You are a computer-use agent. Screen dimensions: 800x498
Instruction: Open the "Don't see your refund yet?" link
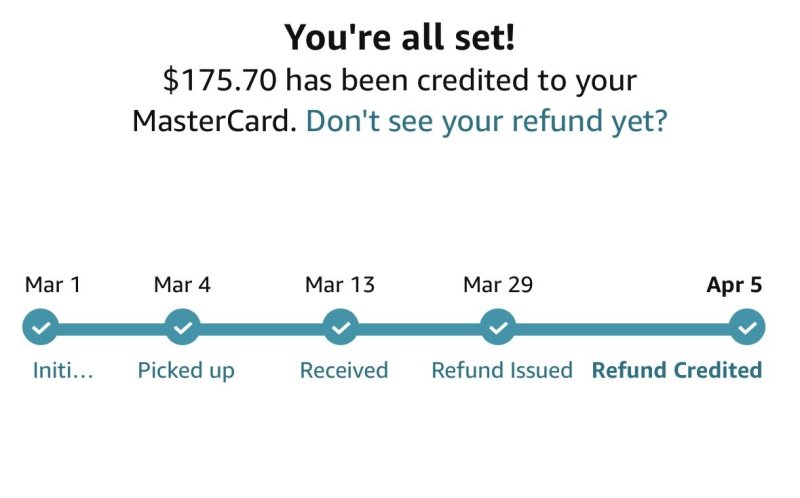(486, 122)
